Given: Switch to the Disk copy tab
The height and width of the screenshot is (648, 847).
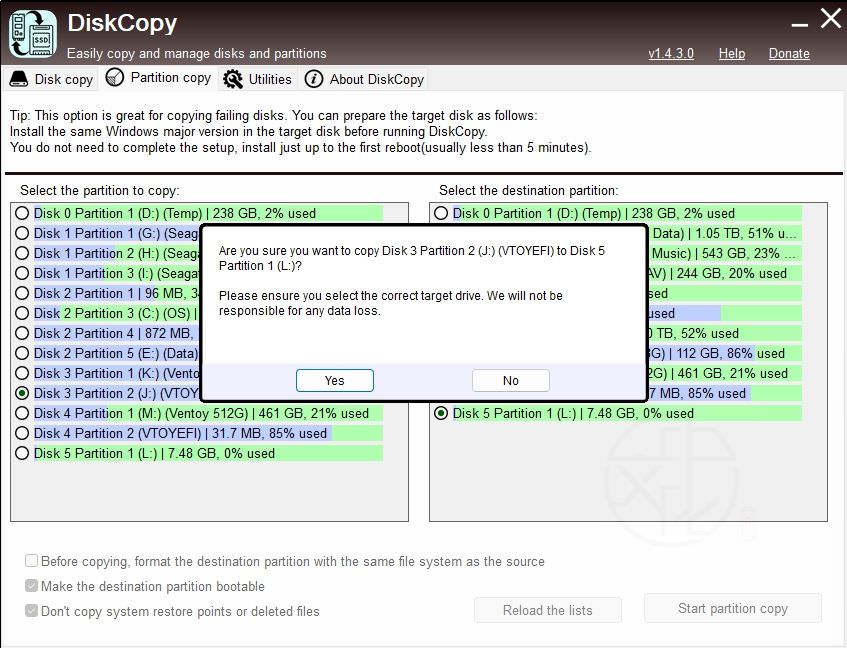Looking at the screenshot, I should click(x=63, y=79).
